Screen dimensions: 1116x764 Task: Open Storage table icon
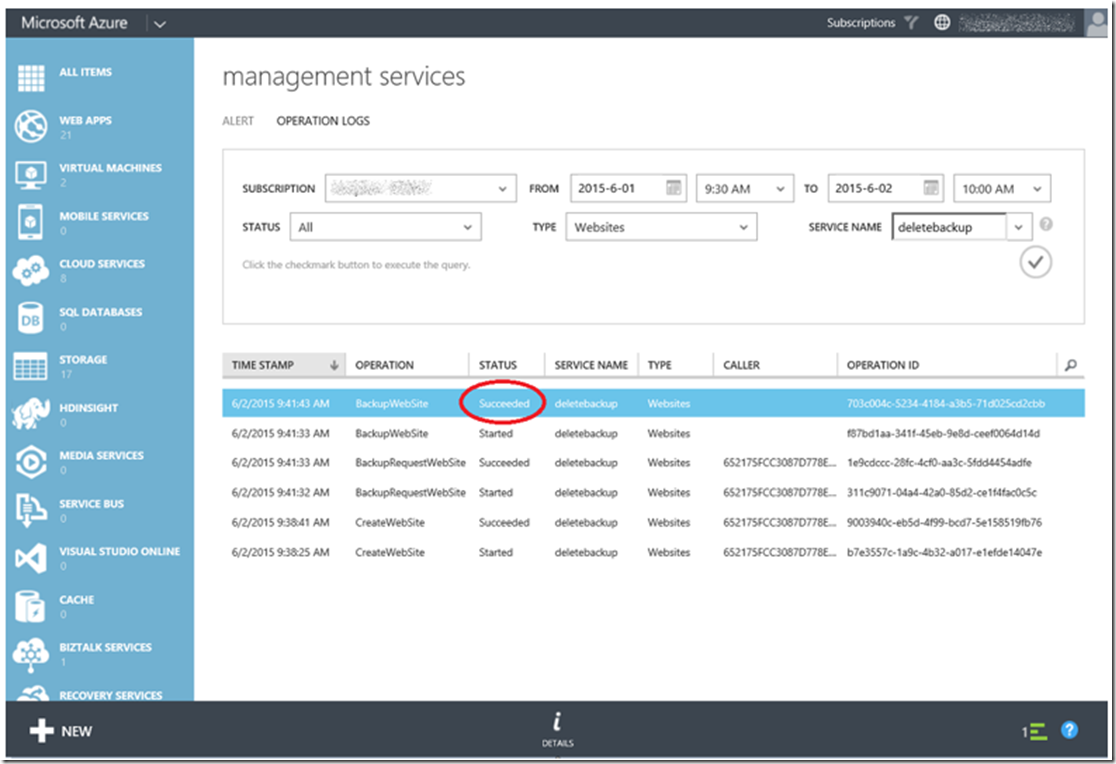coord(31,367)
